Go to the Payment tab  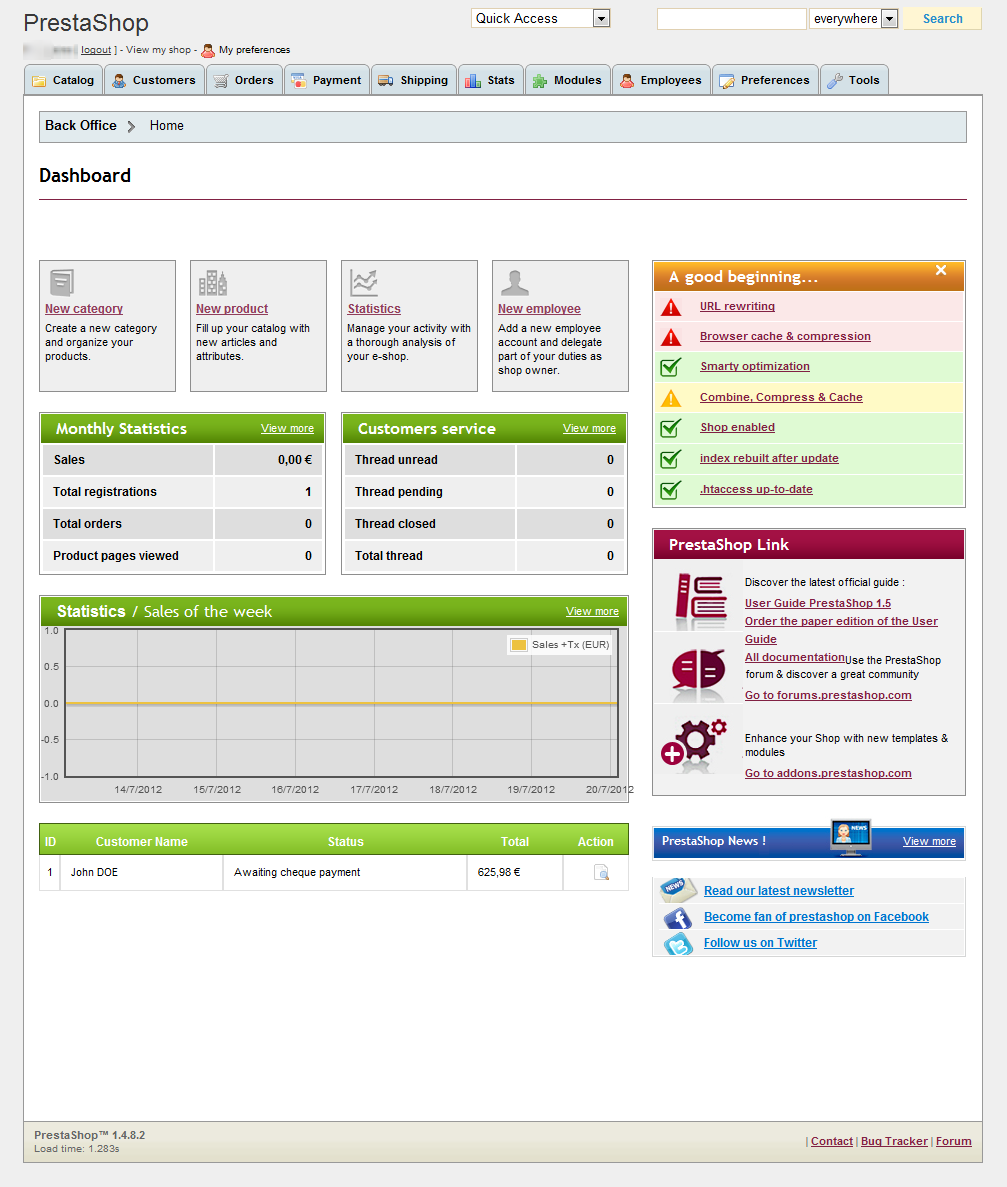(327, 80)
